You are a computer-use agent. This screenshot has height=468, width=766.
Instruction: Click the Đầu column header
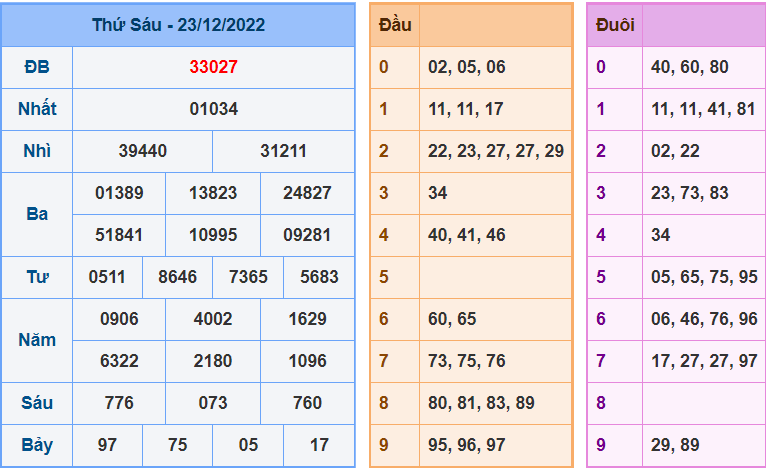(395, 25)
